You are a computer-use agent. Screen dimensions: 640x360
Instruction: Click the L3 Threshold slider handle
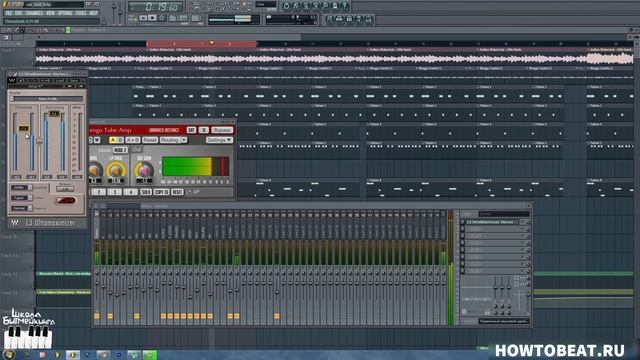pyautogui.click(x=24, y=128)
